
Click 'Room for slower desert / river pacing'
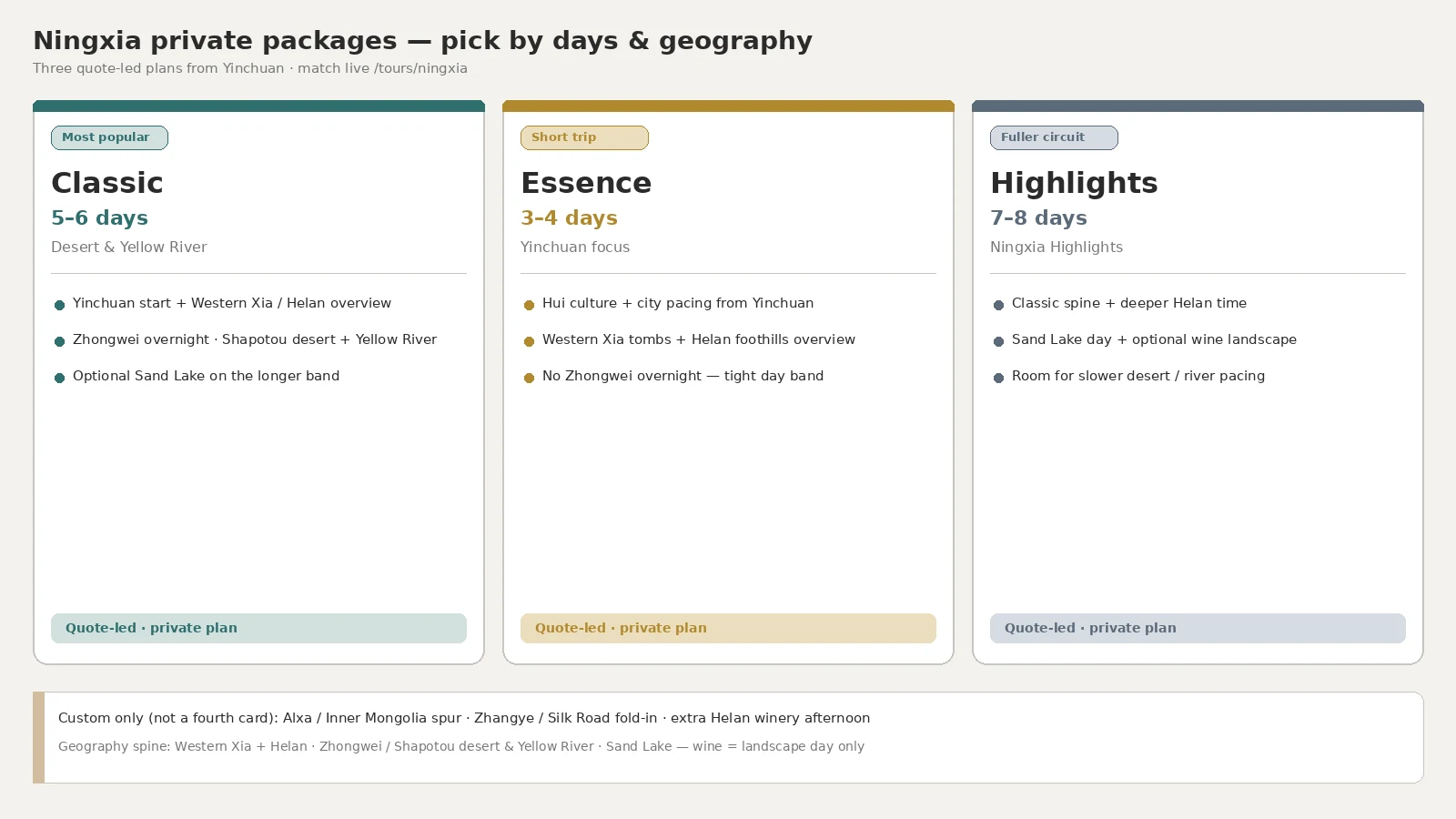click(1138, 376)
